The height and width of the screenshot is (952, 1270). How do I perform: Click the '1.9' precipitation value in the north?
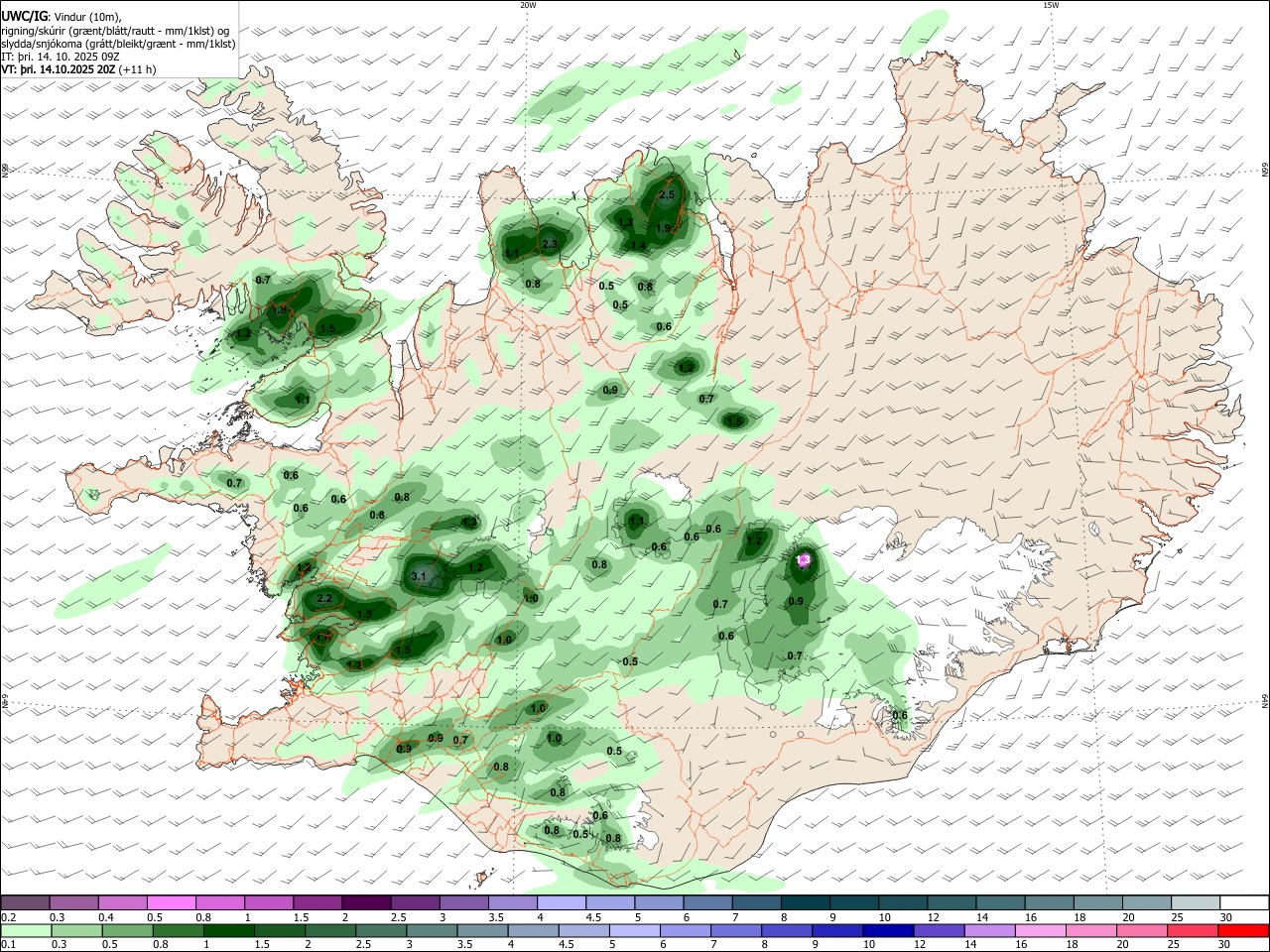[664, 228]
